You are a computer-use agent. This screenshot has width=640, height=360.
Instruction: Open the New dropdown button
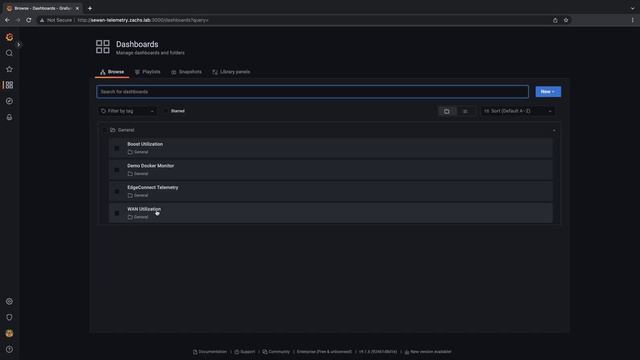[x=548, y=92]
